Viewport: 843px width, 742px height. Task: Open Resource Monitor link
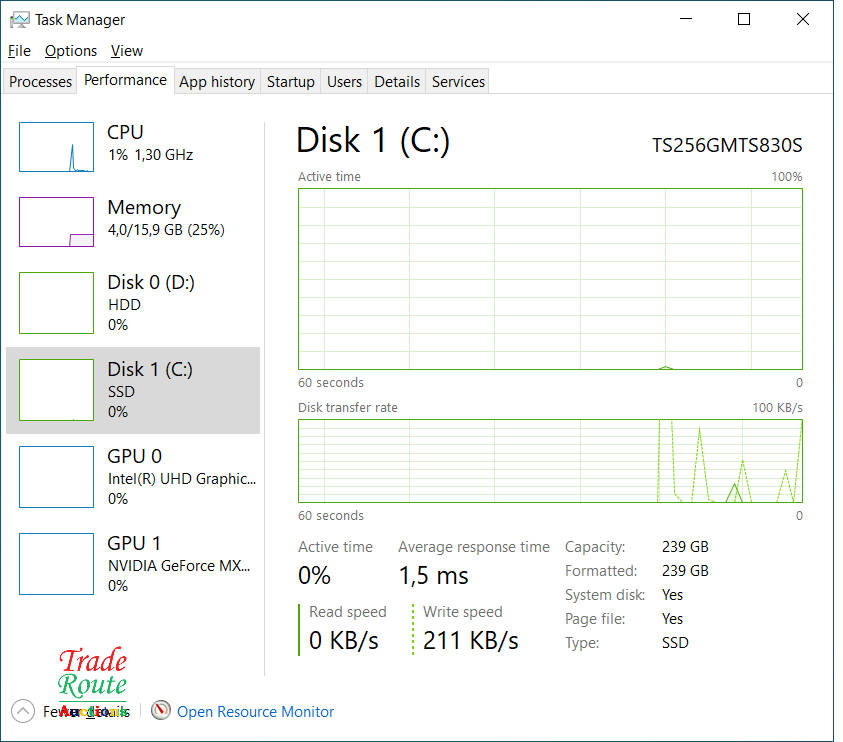click(x=255, y=712)
